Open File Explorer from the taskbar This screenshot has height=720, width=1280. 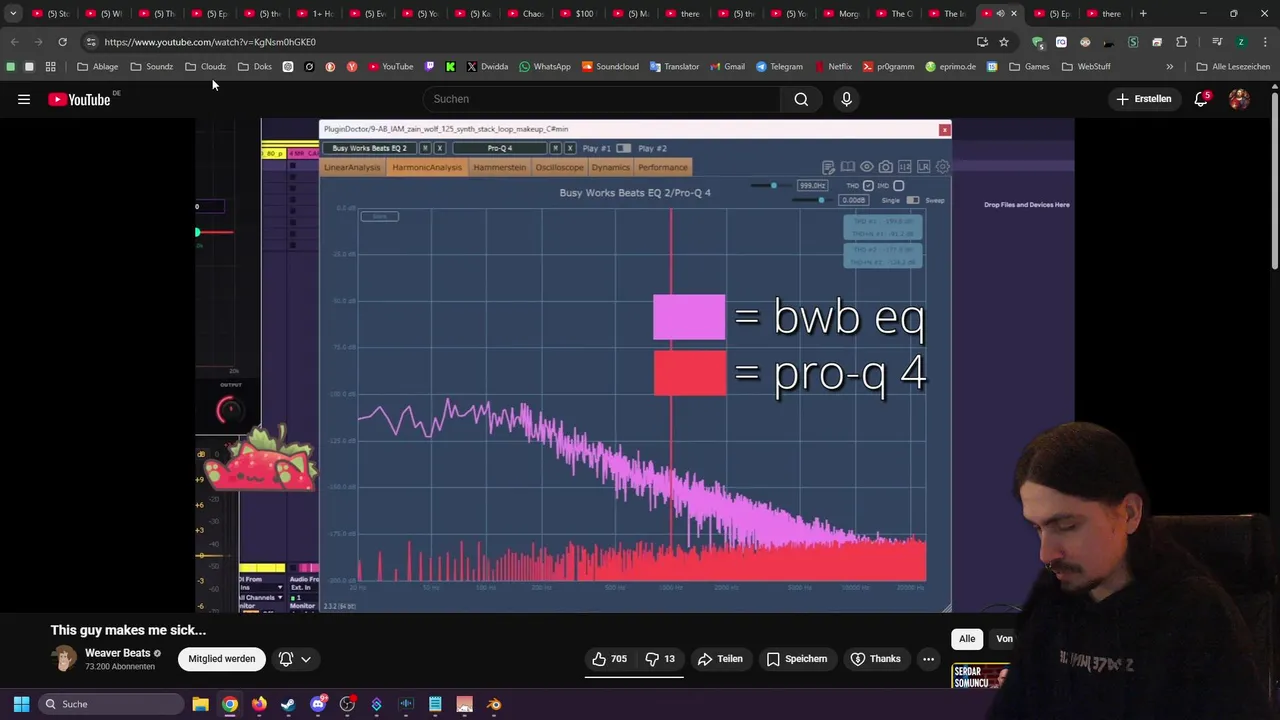pos(200,704)
